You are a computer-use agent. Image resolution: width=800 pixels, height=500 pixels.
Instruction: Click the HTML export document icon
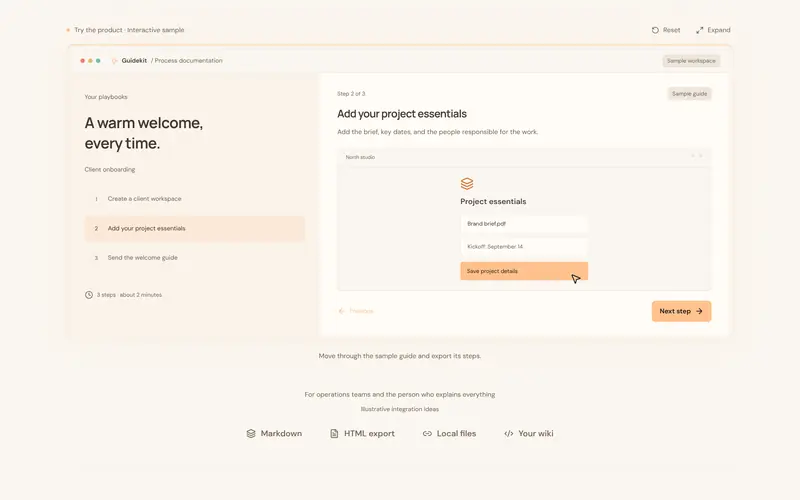[x=334, y=434]
